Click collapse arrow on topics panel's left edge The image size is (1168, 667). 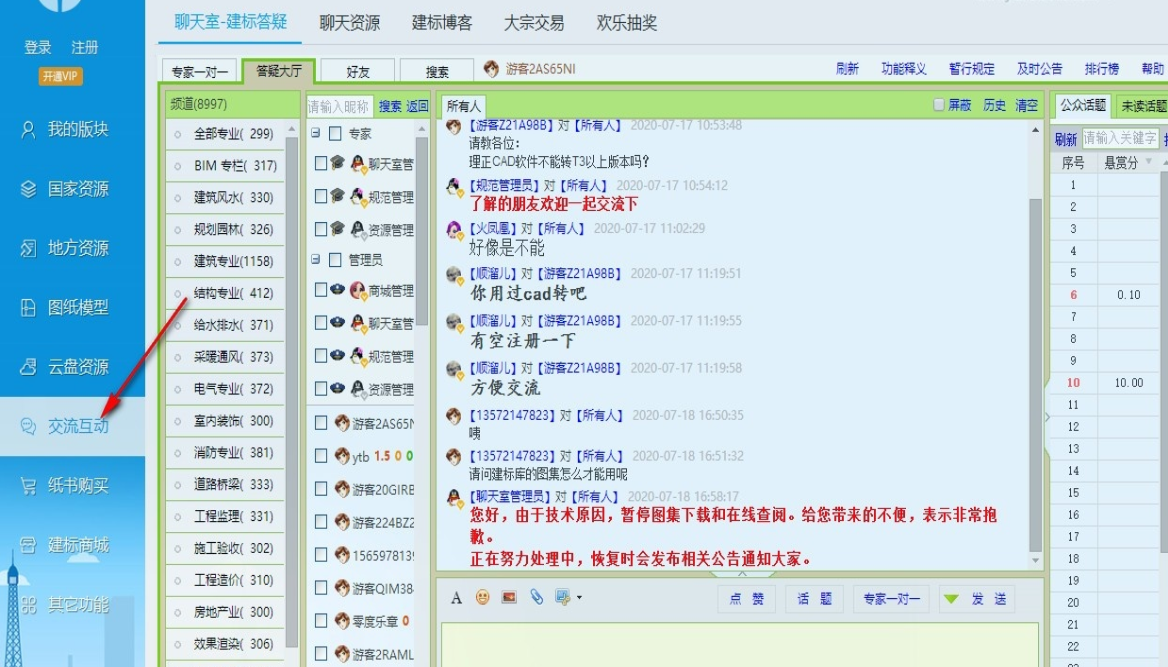click(x=1047, y=417)
